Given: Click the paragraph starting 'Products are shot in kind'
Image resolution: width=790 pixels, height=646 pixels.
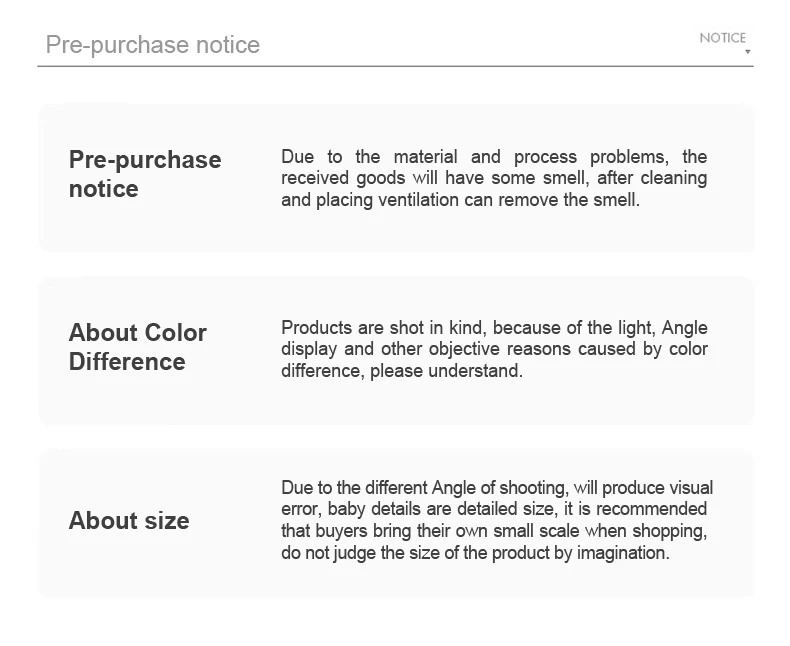Looking at the screenshot, I should click(494, 349).
